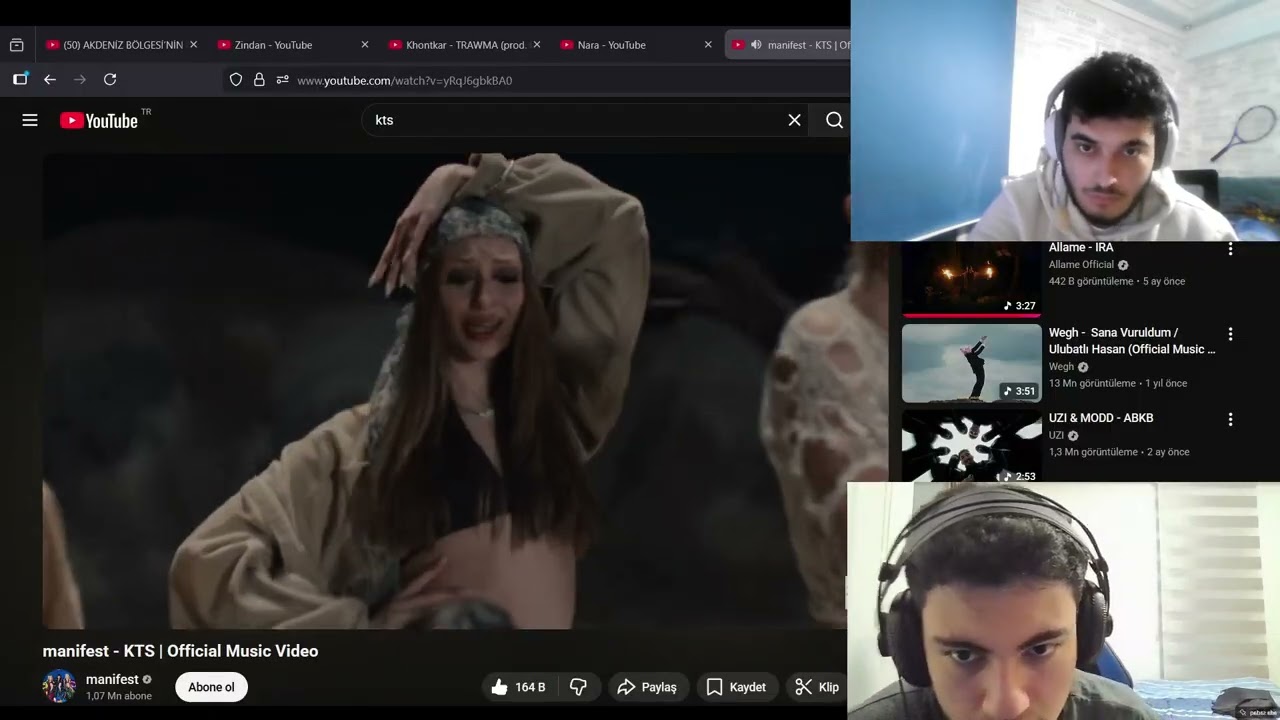Image resolution: width=1280 pixels, height=720 pixels.
Task: Dislike the video thumbs-down button
Action: (578, 687)
